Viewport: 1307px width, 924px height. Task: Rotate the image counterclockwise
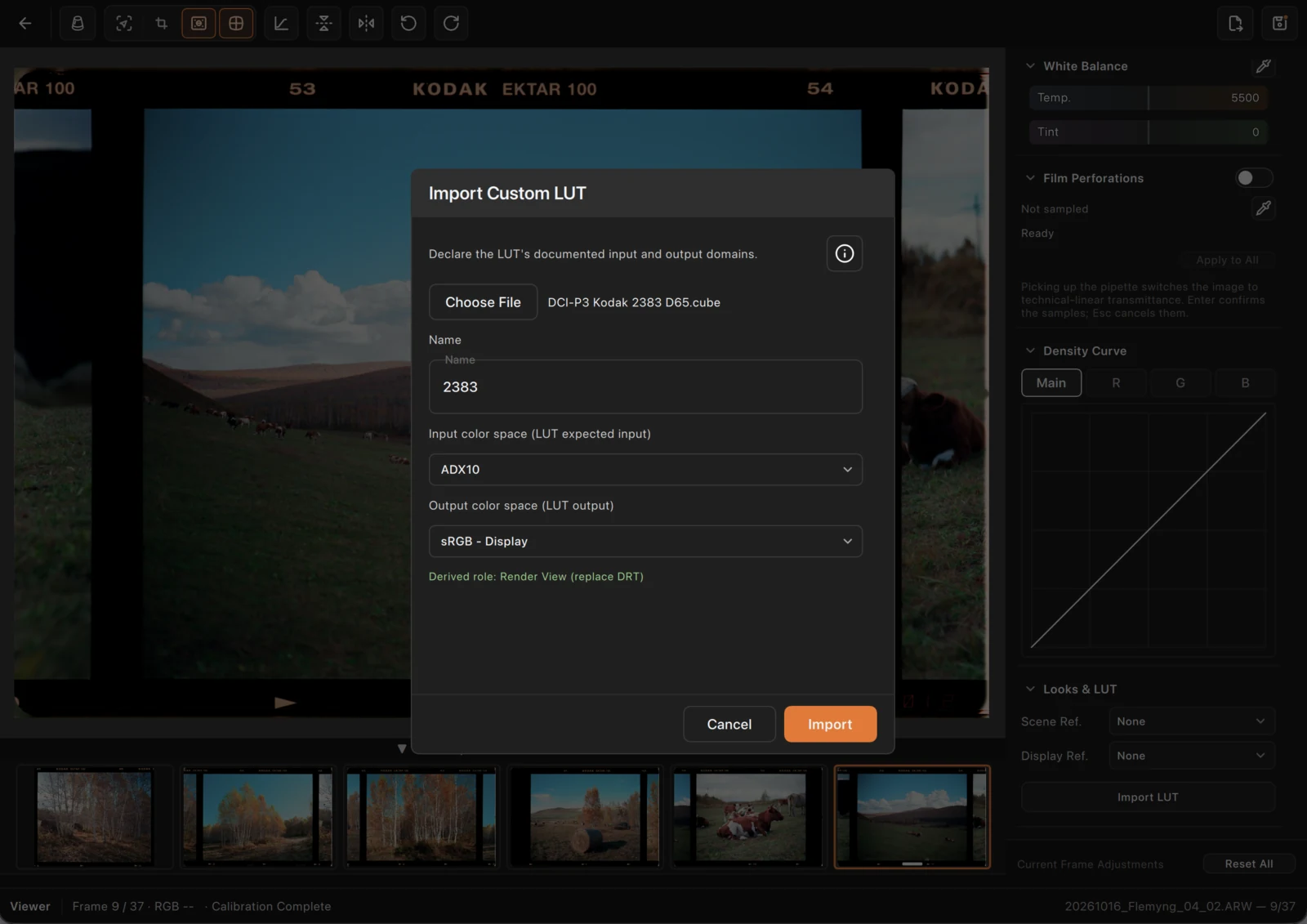click(x=408, y=23)
